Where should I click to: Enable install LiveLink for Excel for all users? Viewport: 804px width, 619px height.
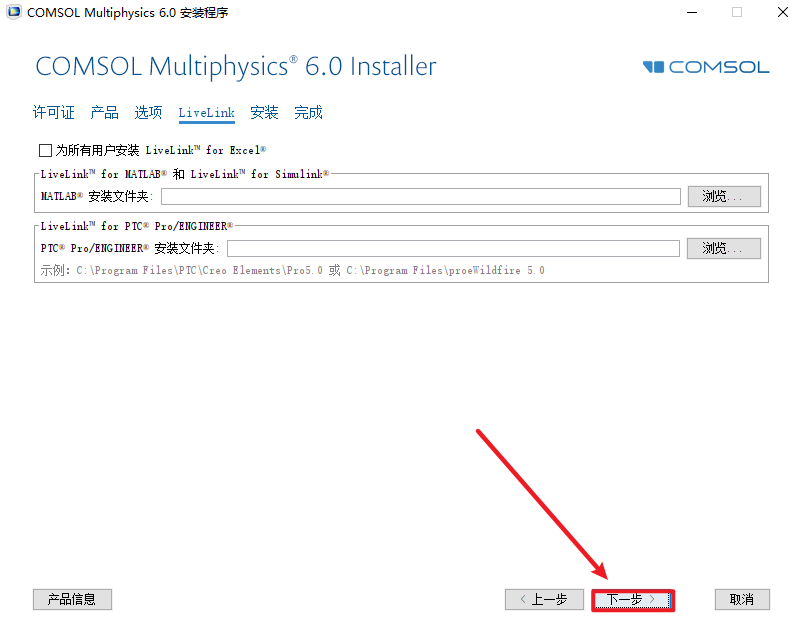click(x=46, y=150)
